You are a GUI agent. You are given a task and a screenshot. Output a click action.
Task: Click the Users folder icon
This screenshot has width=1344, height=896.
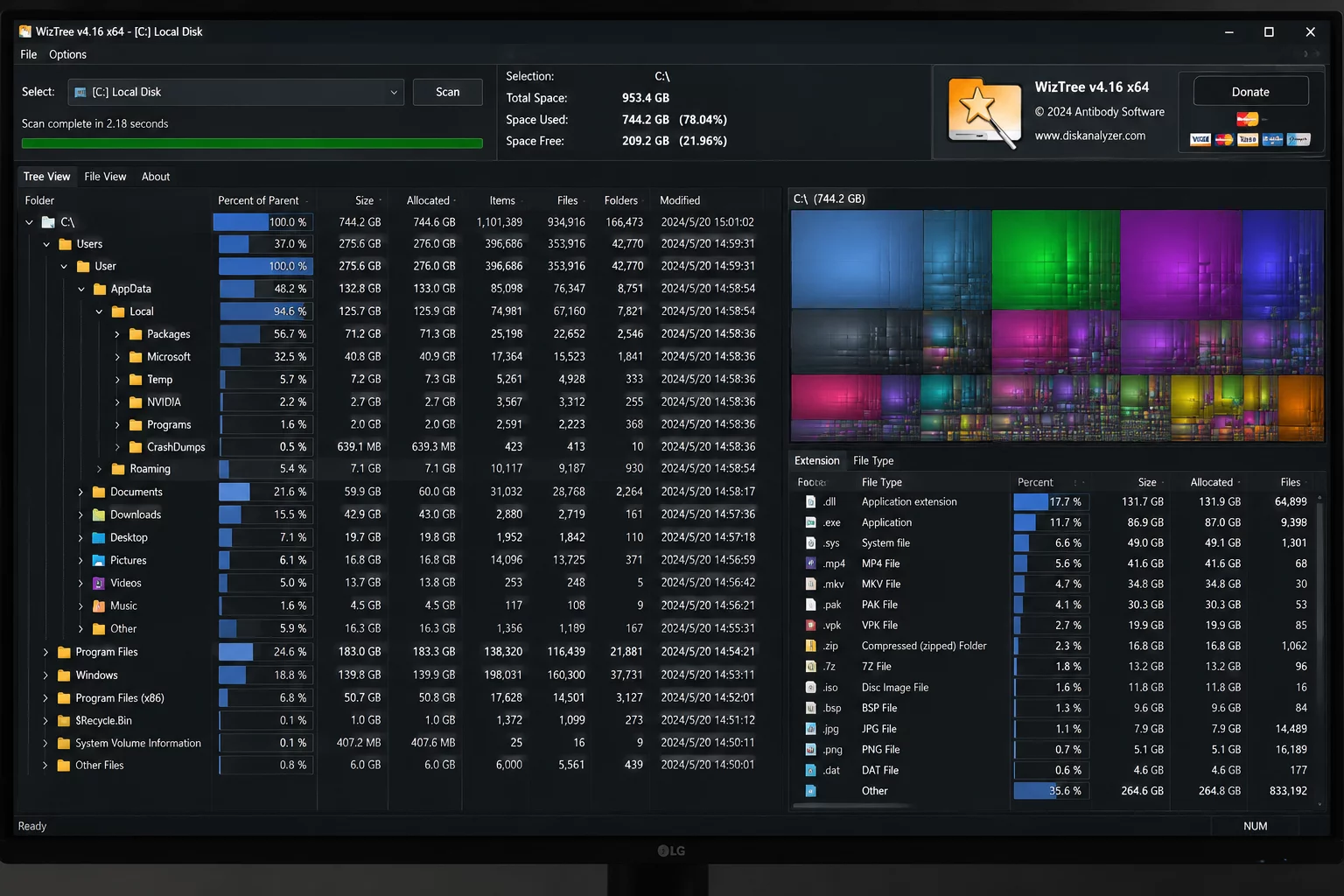pyautogui.click(x=65, y=244)
